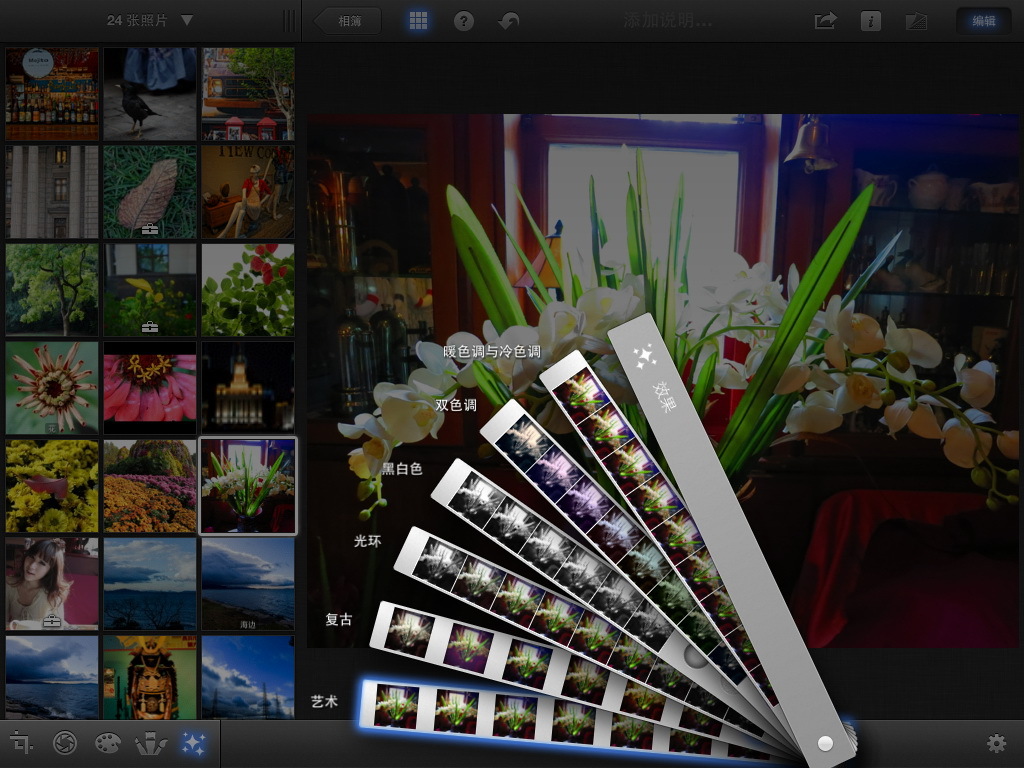
Task: Open the yellow chrysanthemums thumbnail
Action: click(x=52, y=486)
